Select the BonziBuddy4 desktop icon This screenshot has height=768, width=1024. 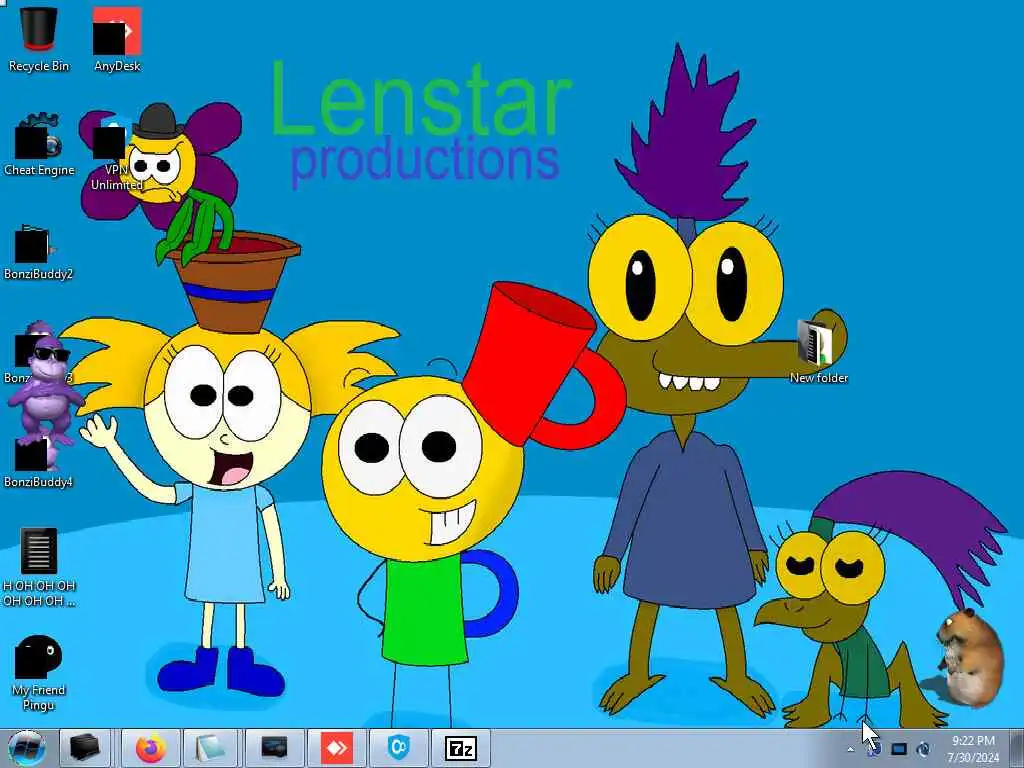pos(38,462)
